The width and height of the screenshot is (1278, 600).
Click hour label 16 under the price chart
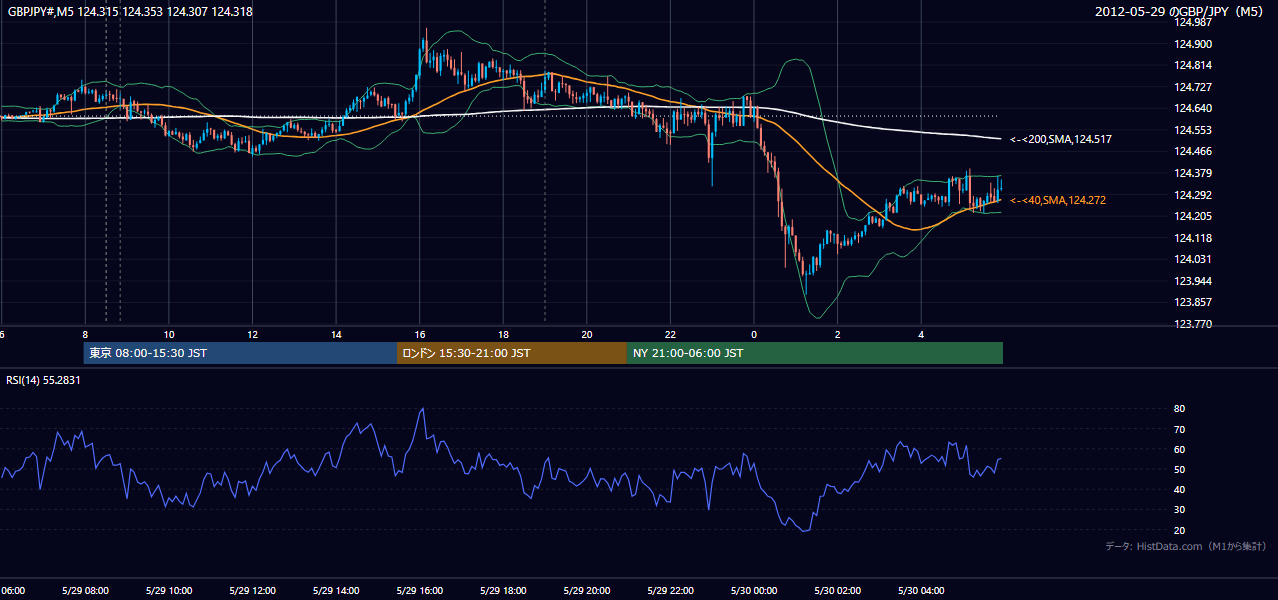[420, 334]
